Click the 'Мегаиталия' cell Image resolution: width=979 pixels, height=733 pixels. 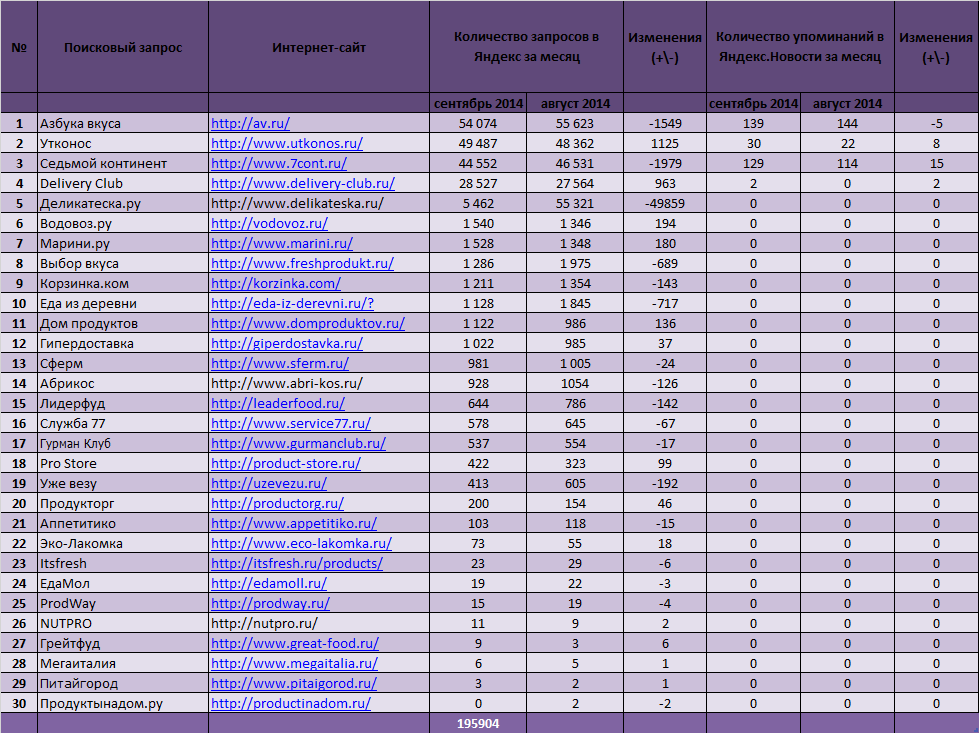(123, 663)
